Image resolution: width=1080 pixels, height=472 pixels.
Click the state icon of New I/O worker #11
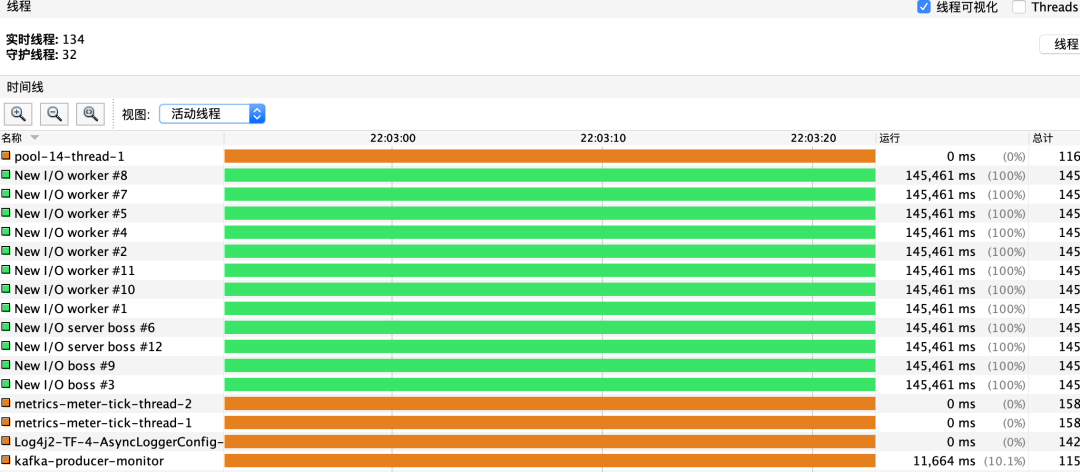(6, 270)
